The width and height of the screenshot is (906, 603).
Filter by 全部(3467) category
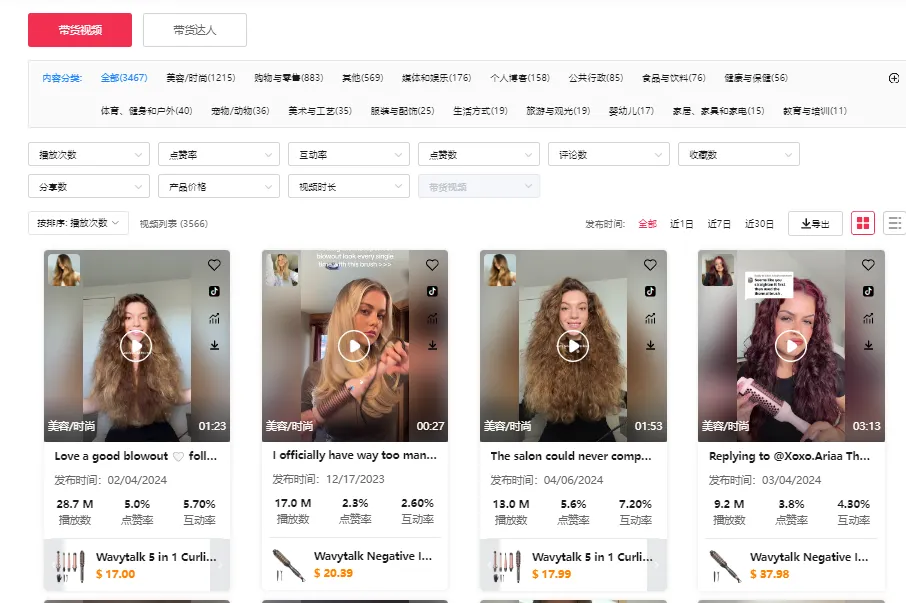point(124,78)
